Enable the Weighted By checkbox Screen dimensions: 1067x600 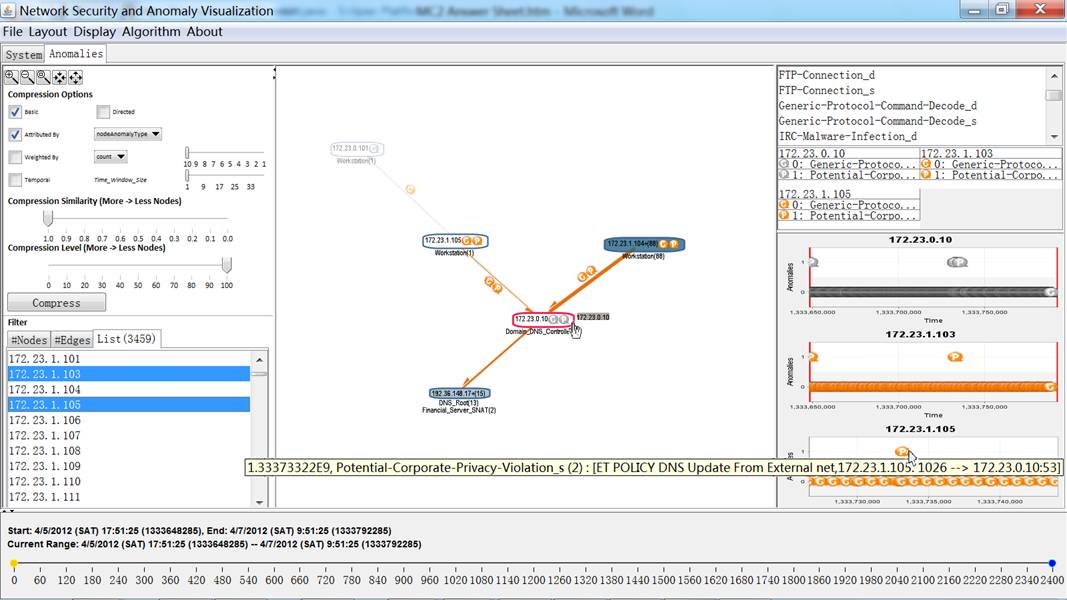click(x=15, y=157)
